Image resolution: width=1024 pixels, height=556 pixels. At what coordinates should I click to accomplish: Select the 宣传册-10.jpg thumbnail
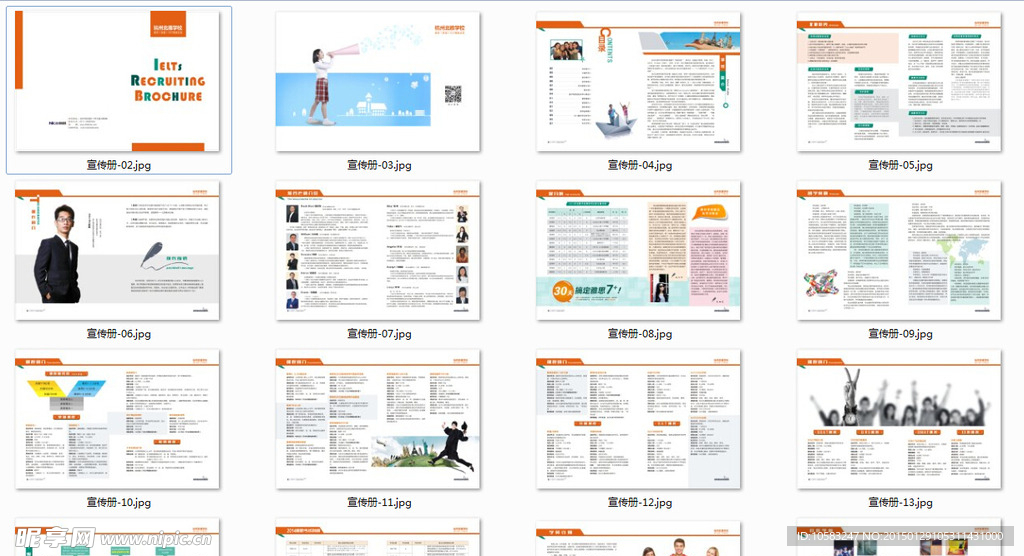[118, 419]
